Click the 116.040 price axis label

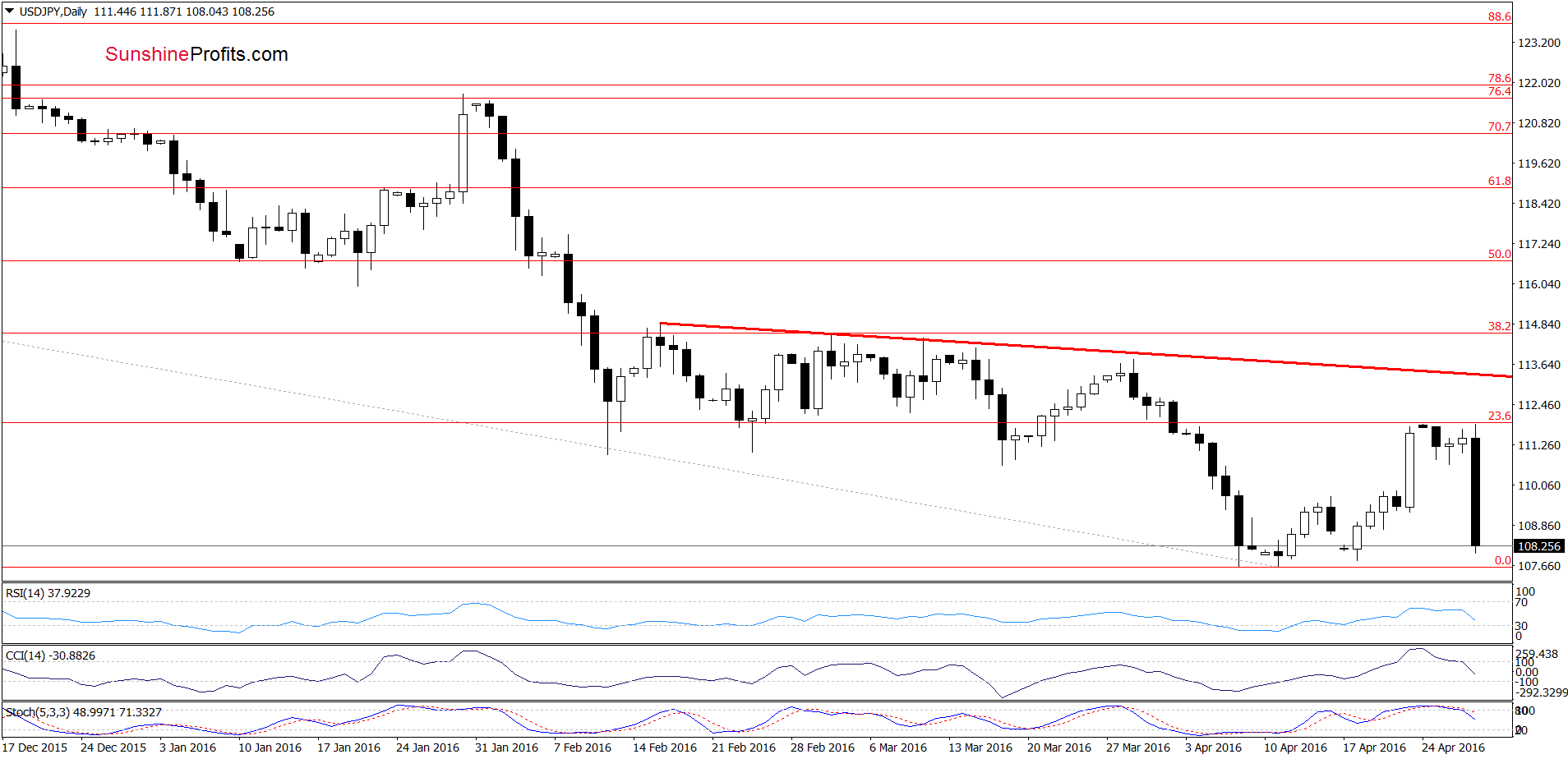1539,284
